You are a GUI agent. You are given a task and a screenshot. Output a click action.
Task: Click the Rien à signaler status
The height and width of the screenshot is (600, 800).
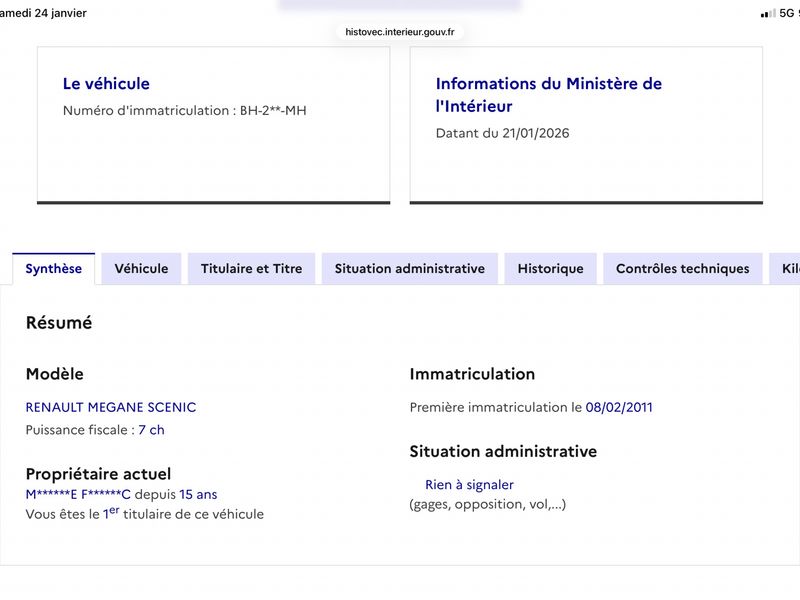(469, 485)
